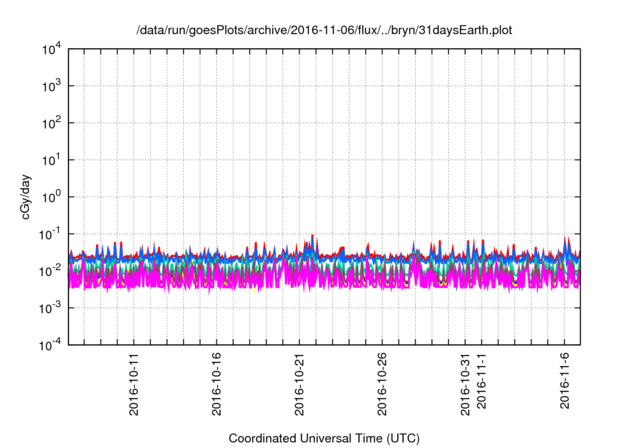Select the 2016-11-6 date tick label
The width and height of the screenshot is (640, 448).
(x=565, y=378)
